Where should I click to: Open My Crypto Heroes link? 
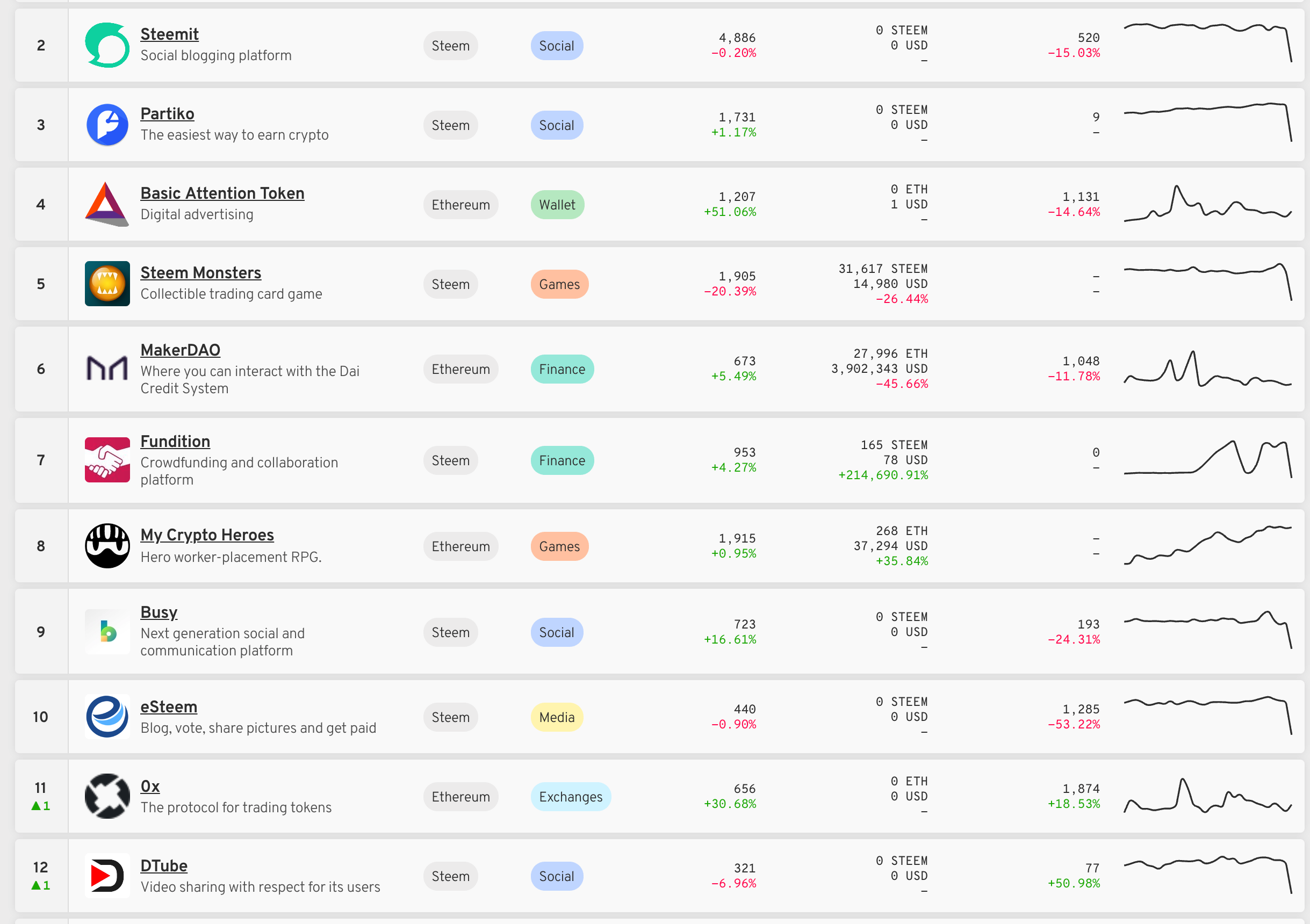click(x=207, y=535)
